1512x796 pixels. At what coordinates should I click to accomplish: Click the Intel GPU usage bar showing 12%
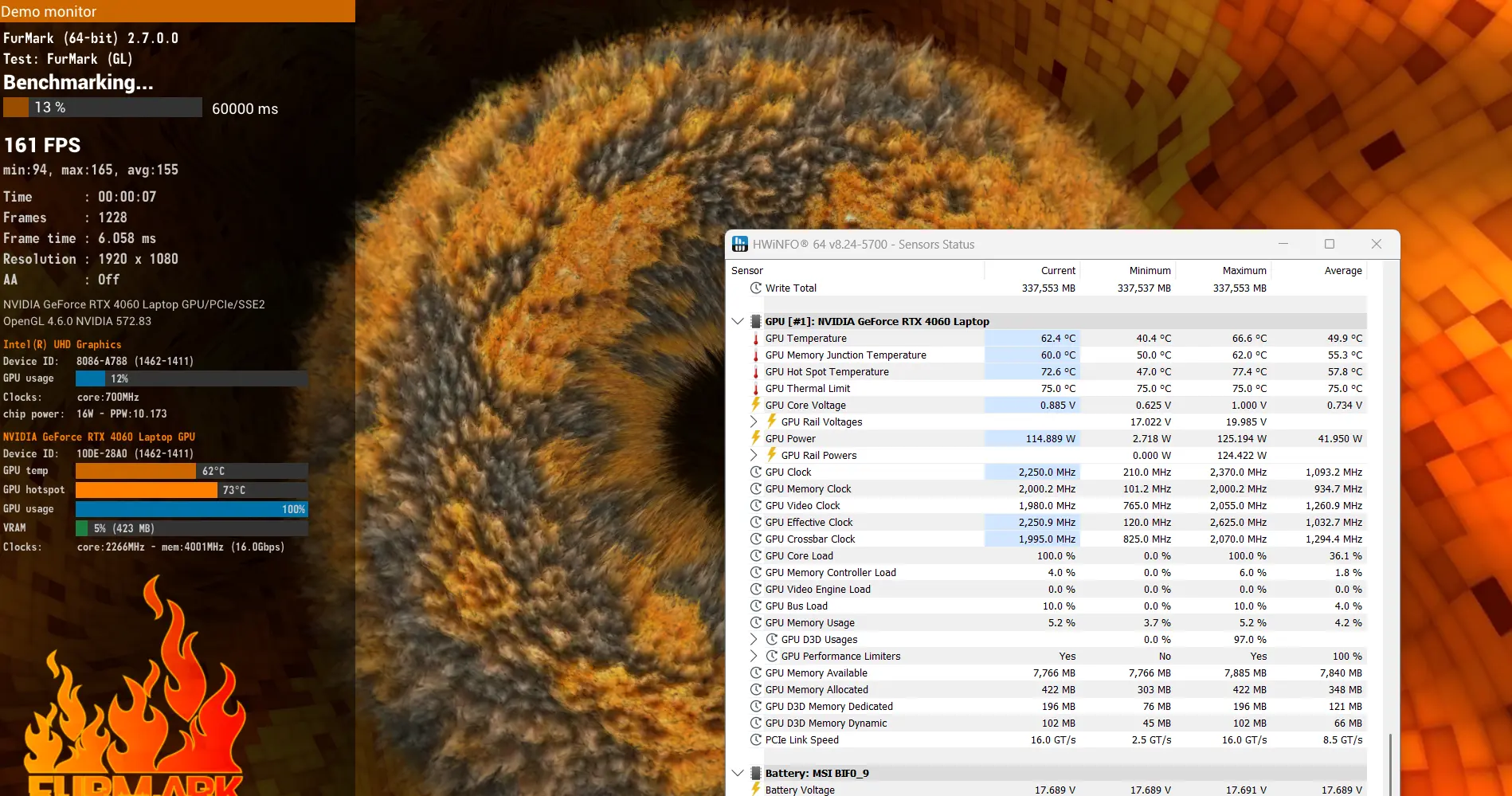pos(192,378)
